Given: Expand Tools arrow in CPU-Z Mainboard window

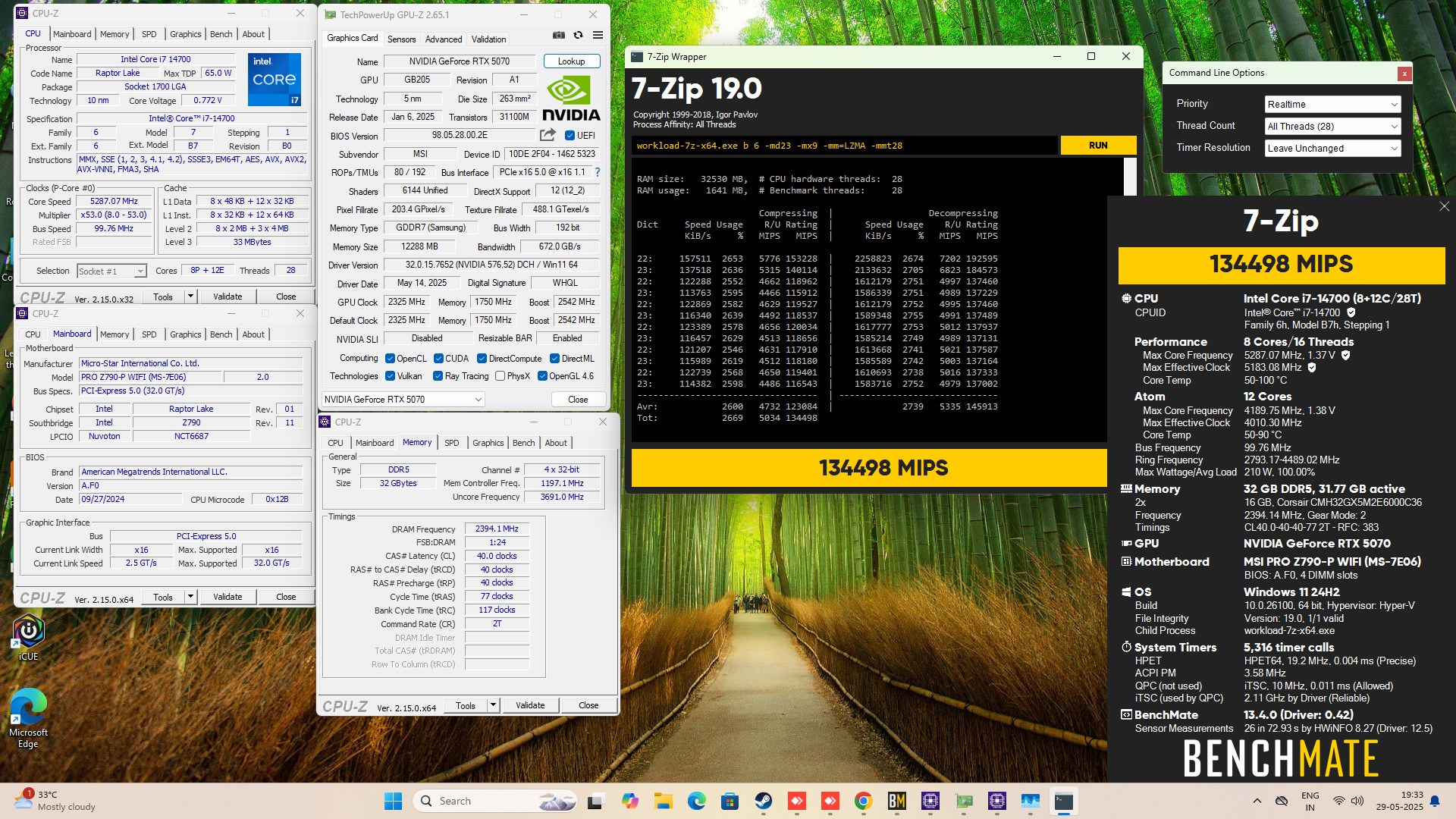Looking at the screenshot, I should [190, 597].
